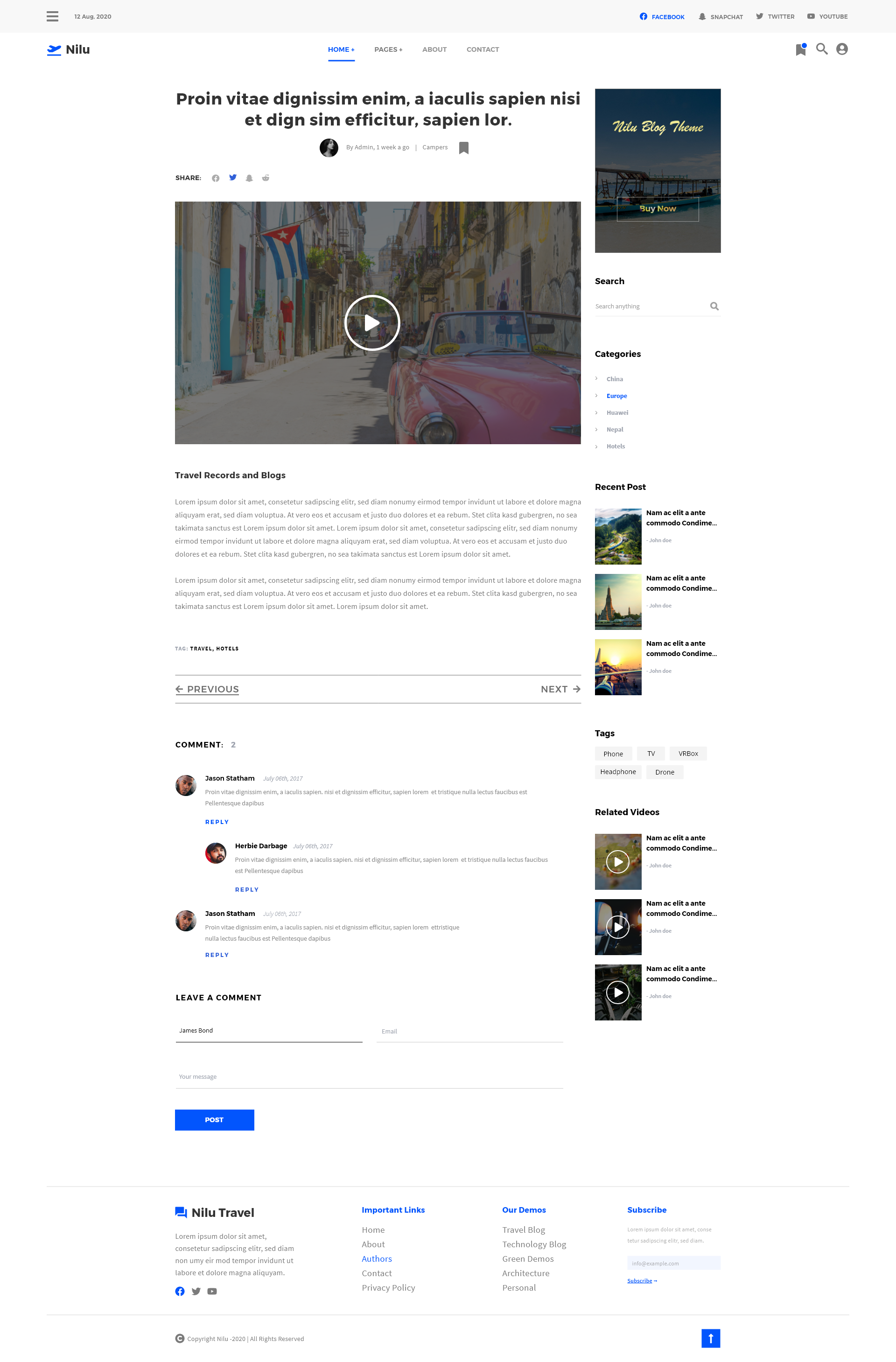Open the hamburger menu icon
The image size is (896, 1362).
pos(52,17)
